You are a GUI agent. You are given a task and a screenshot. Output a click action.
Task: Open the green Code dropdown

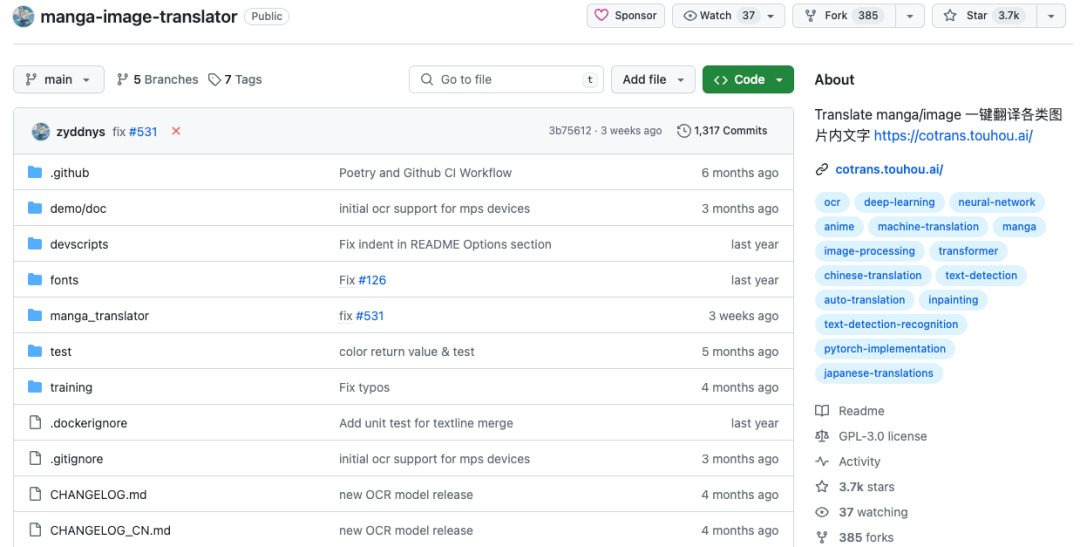click(748, 80)
